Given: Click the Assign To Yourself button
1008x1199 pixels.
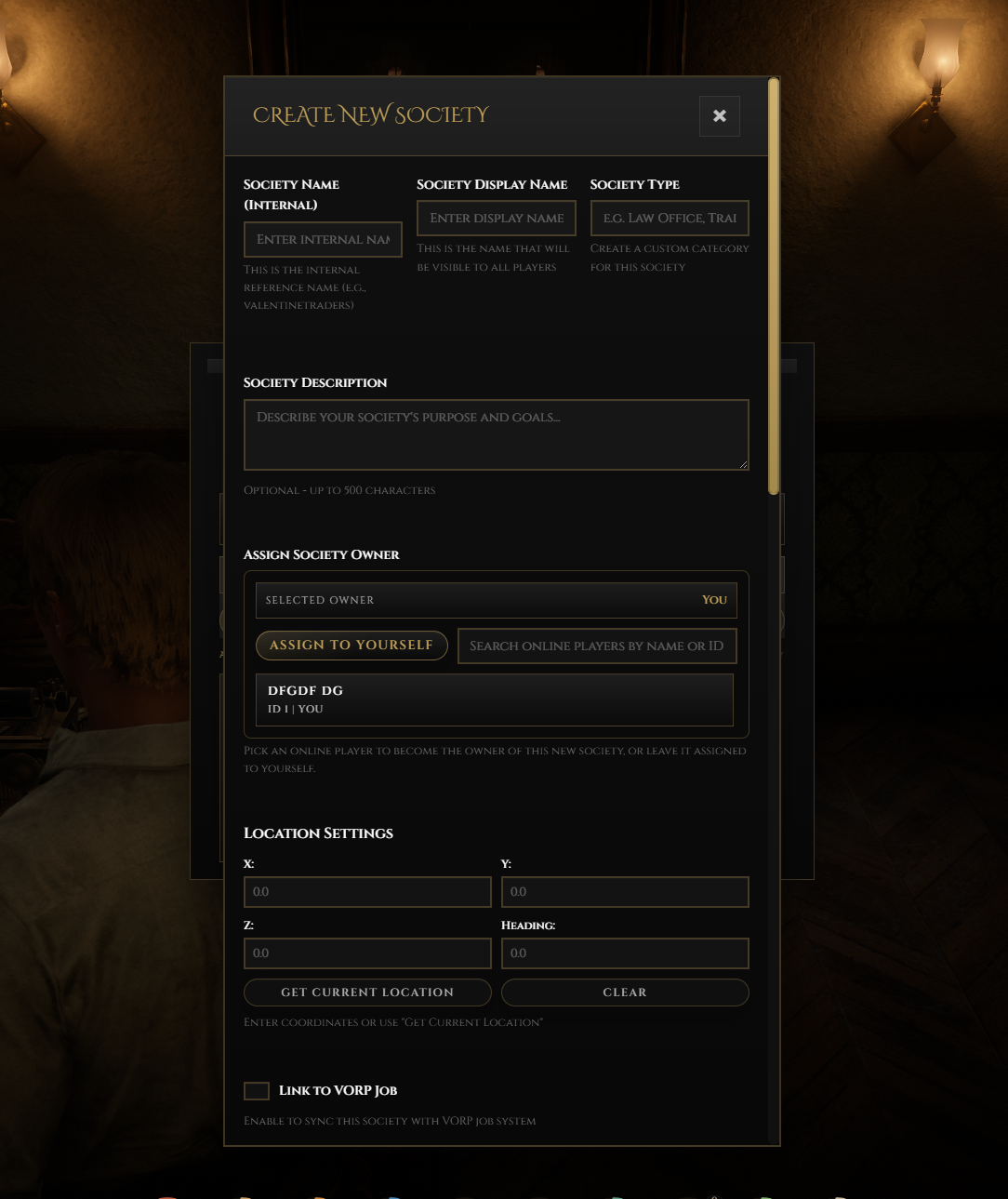Looking at the screenshot, I should 351,645.
